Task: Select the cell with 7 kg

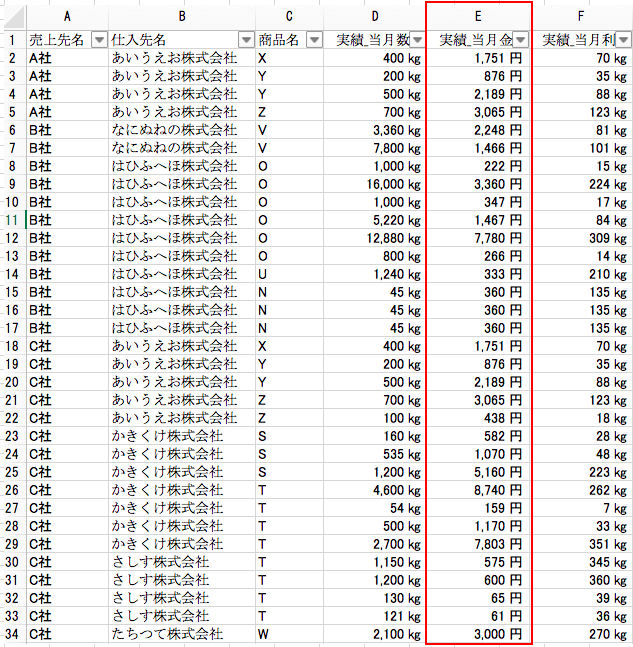Action: click(x=581, y=508)
